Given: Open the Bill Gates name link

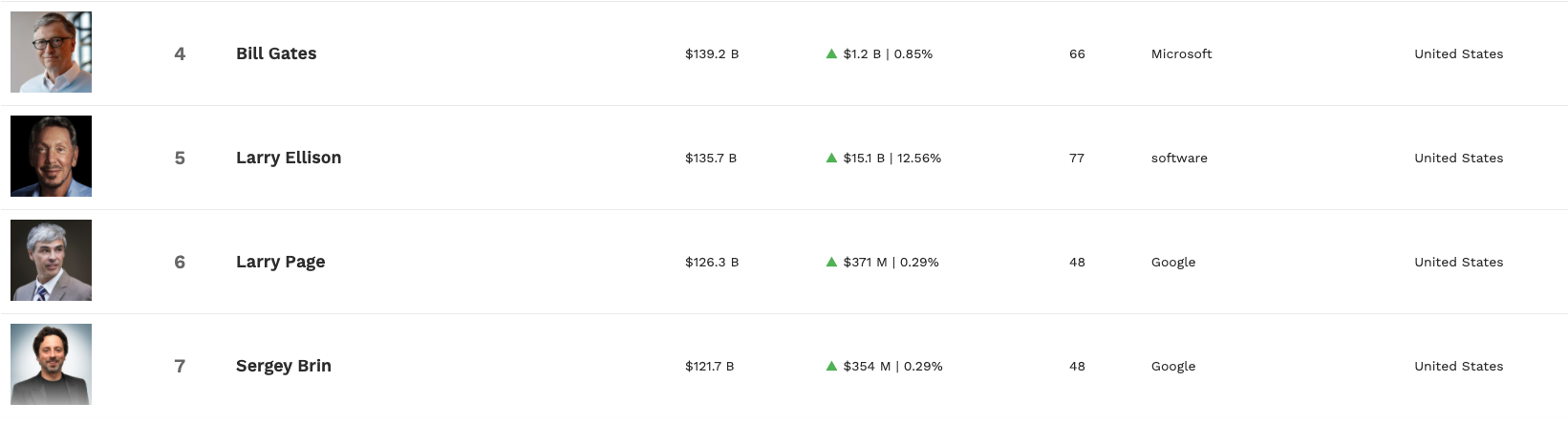Looking at the screenshot, I should pos(276,53).
